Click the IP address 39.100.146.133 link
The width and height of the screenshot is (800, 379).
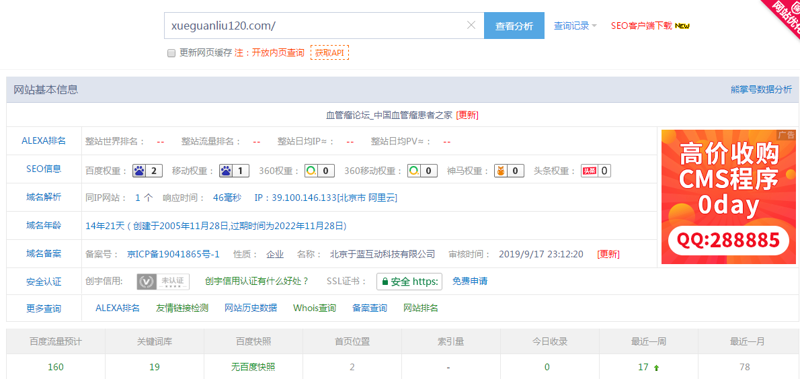point(326,197)
